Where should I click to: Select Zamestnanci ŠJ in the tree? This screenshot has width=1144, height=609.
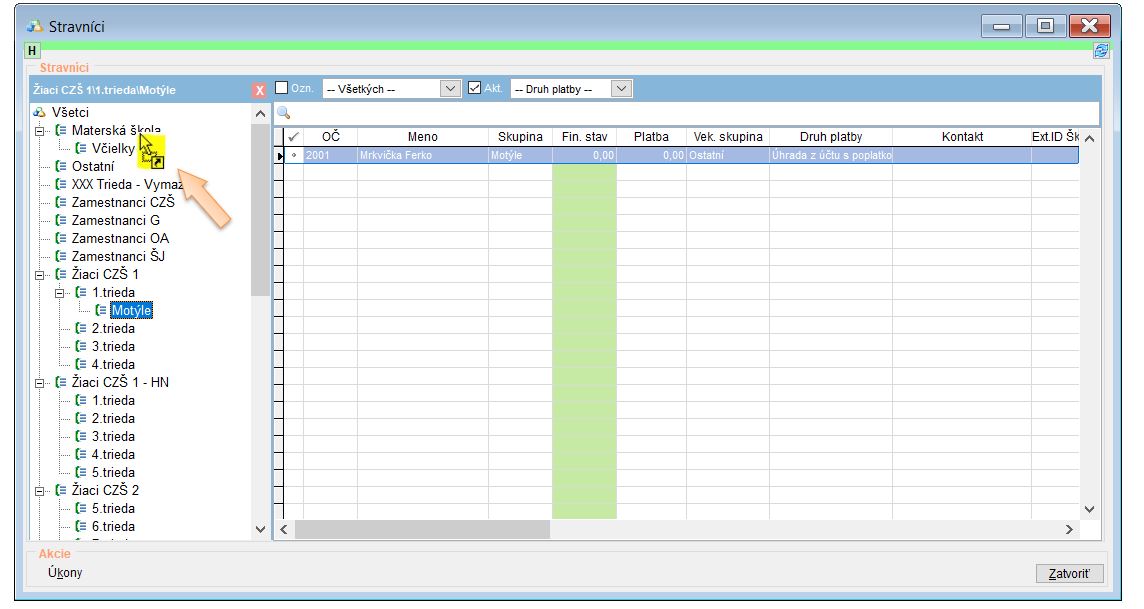[118, 256]
